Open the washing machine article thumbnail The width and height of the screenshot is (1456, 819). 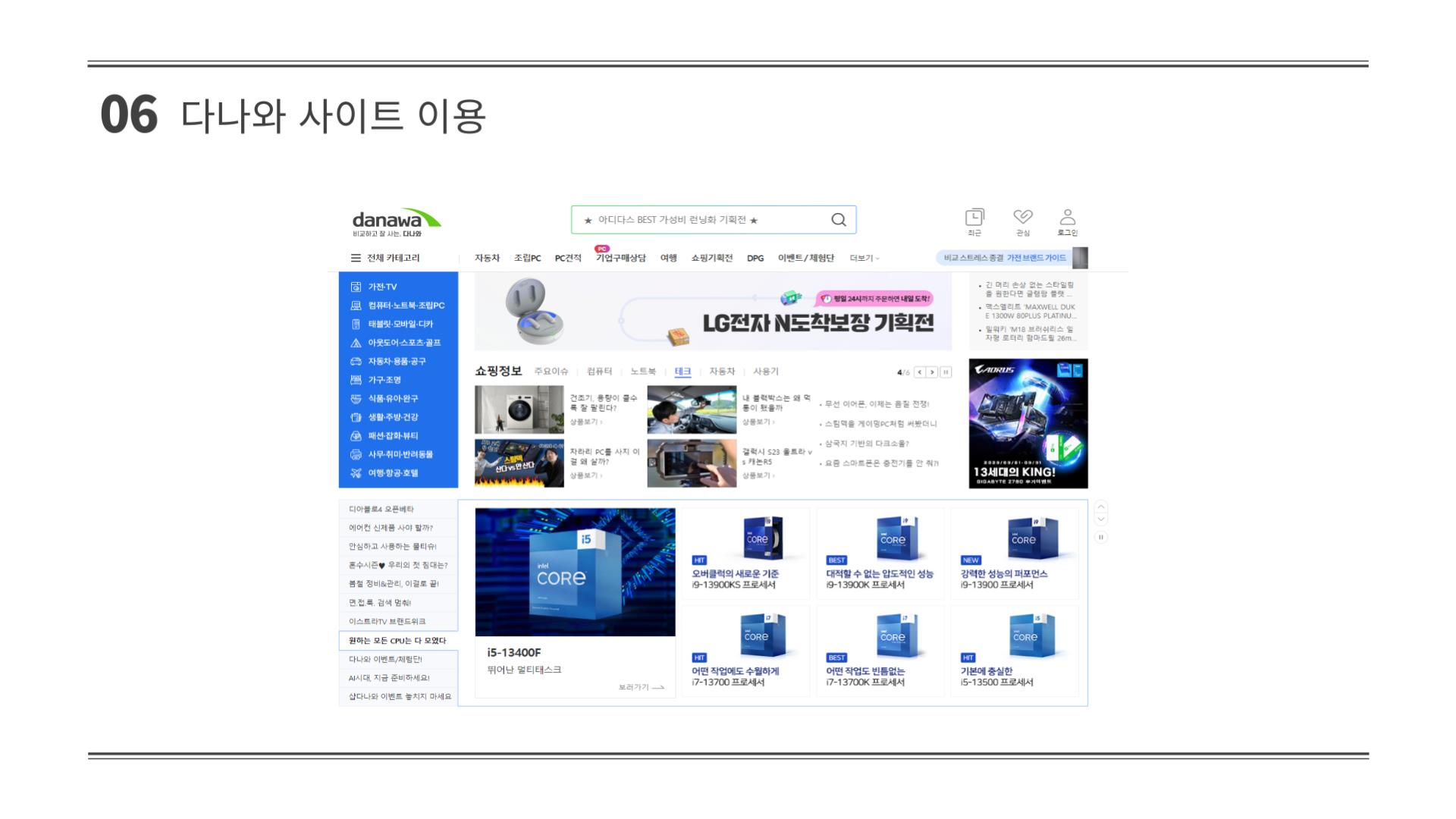[x=519, y=409]
